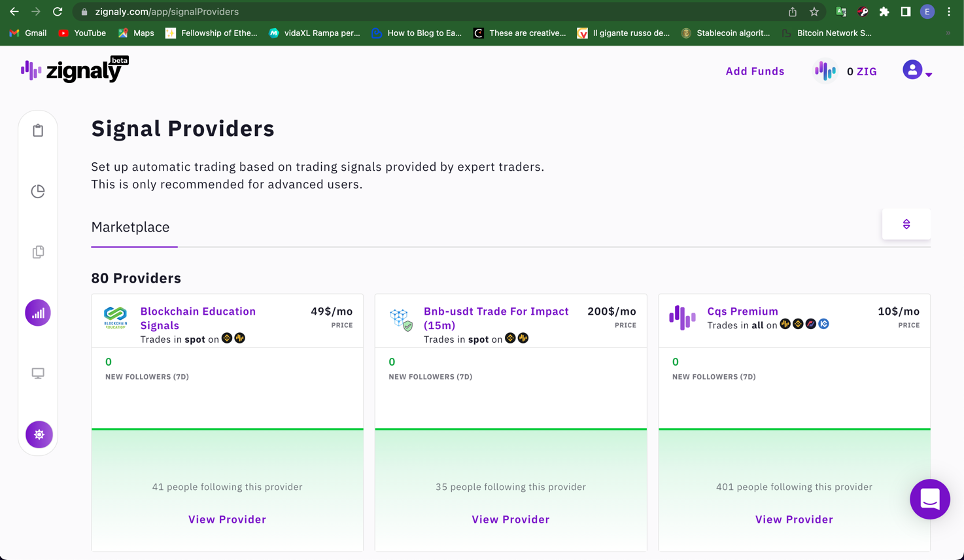
Task: Click Blockchain Education Signals logo
Action: pyautogui.click(x=115, y=318)
